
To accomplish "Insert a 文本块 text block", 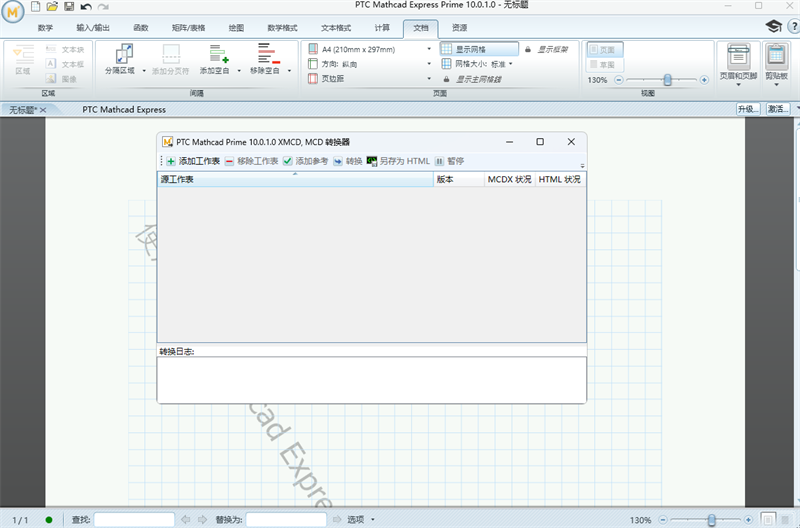I will [65, 49].
